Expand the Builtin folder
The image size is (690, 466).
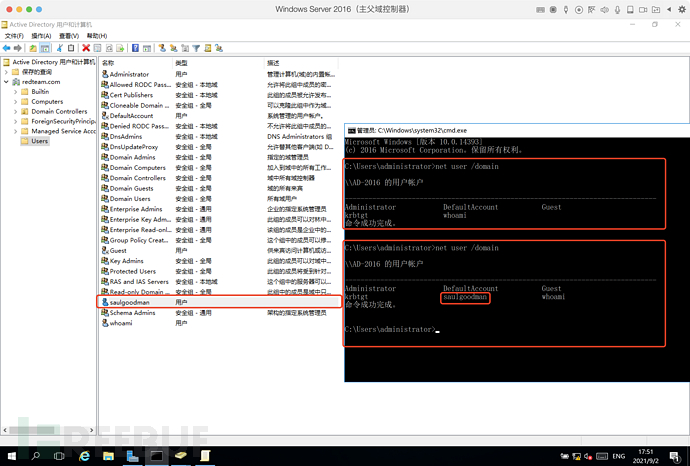[x=15, y=92]
